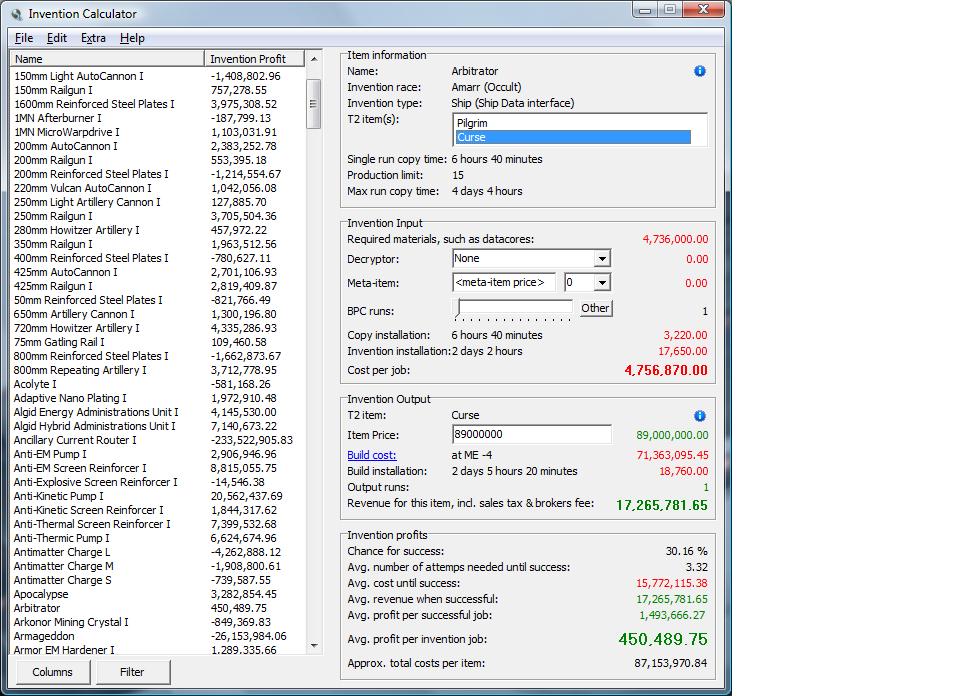
Task: Select 220mm Vulcan AutoCannon I row
Action: (158, 188)
